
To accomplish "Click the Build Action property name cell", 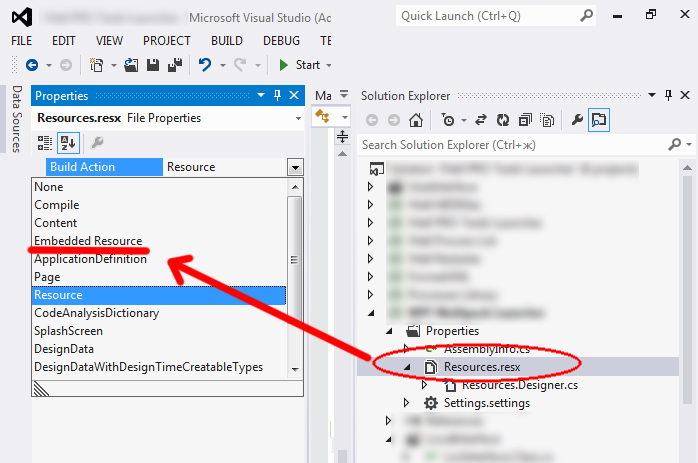I will (x=104, y=167).
